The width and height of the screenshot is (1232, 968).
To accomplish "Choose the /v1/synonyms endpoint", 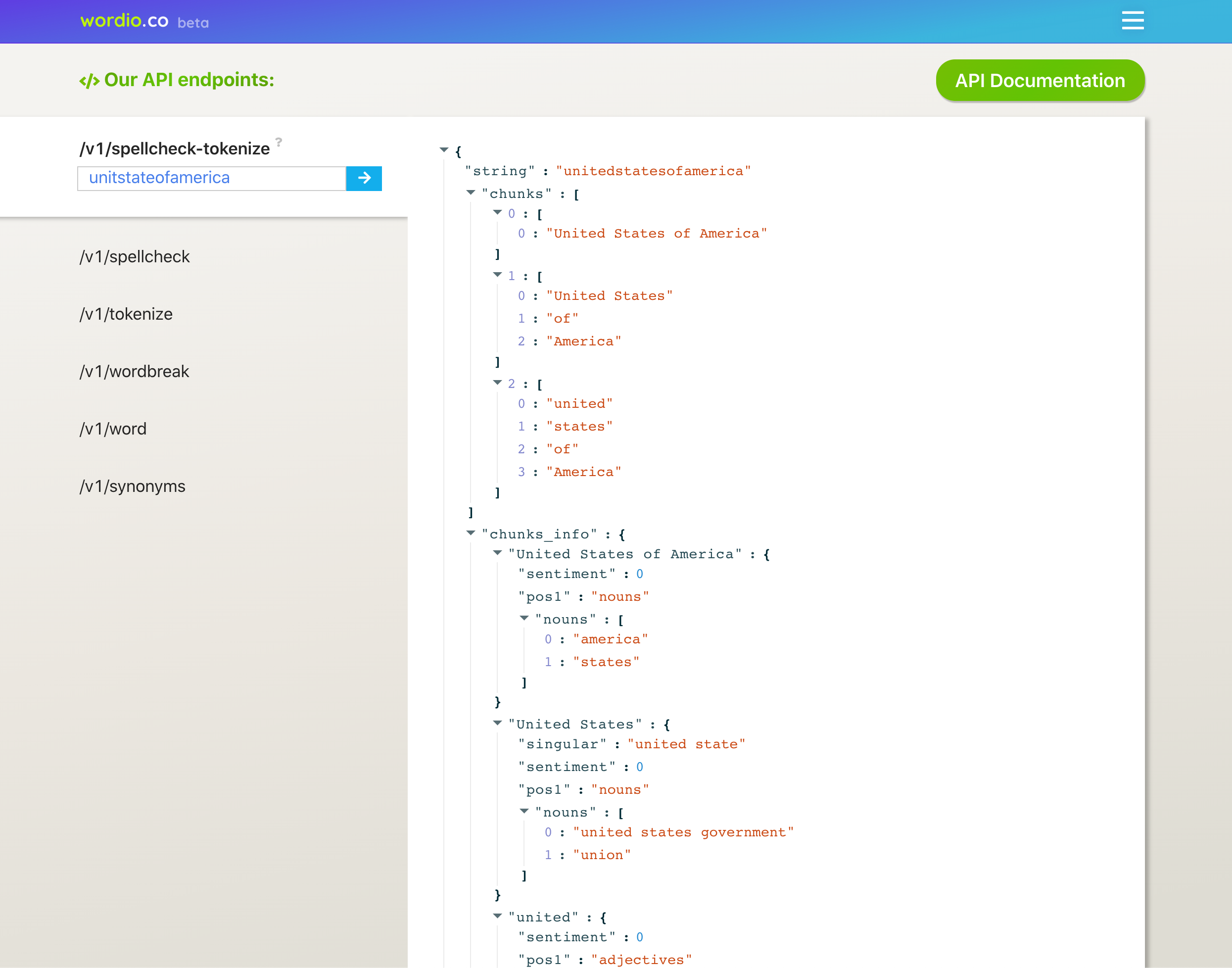I will 133,486.
